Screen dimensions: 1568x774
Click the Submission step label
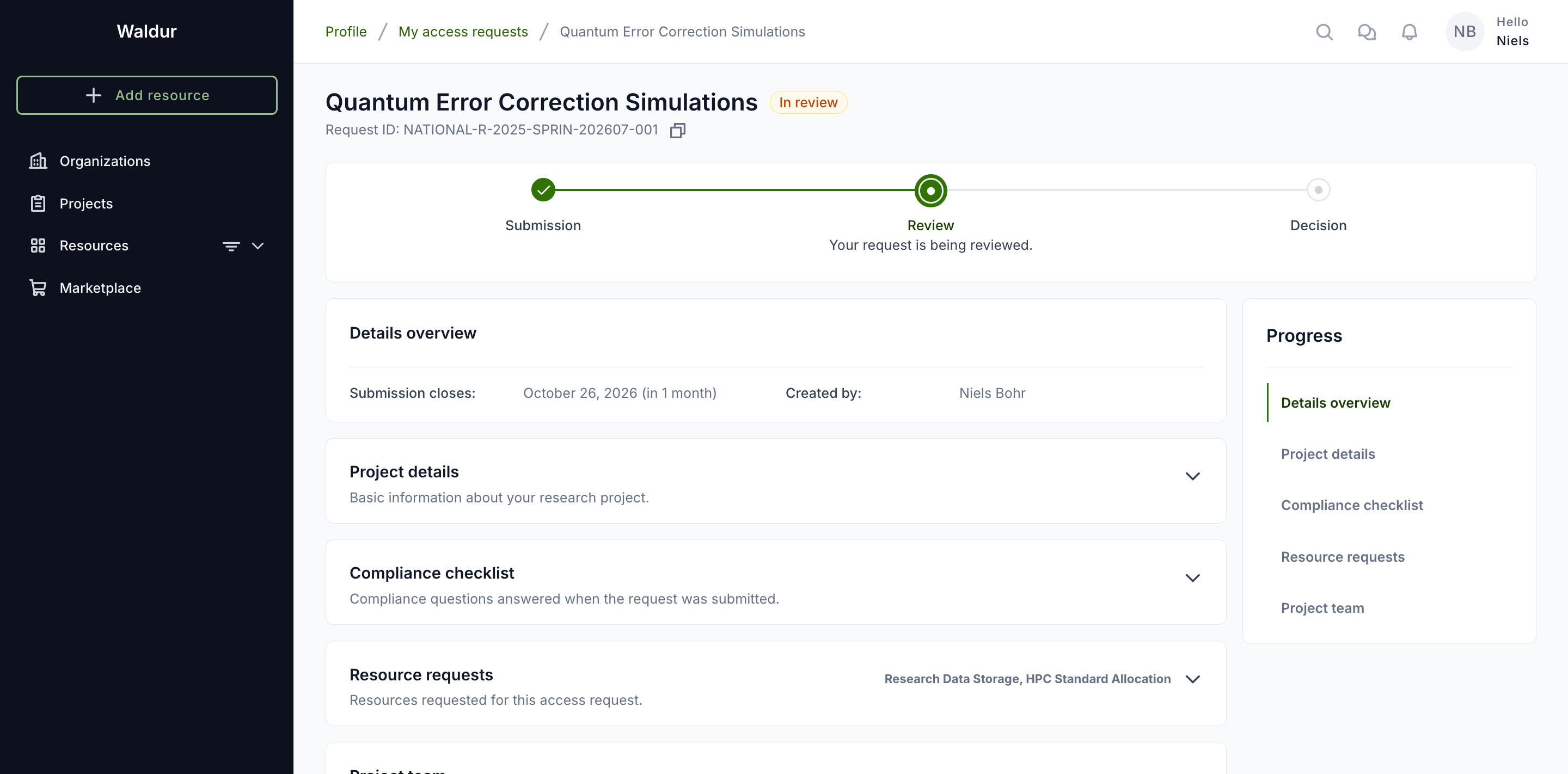coord(543,226)
